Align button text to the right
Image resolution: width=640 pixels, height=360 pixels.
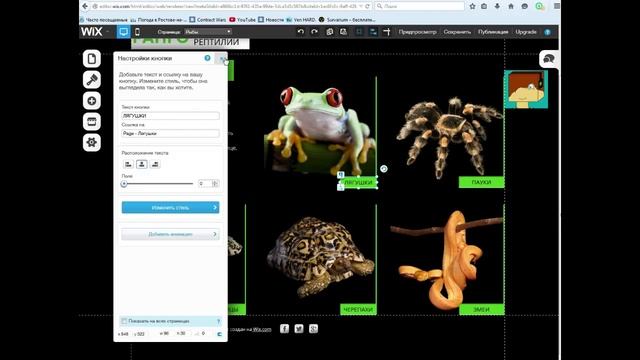click(x=155, y=164)
